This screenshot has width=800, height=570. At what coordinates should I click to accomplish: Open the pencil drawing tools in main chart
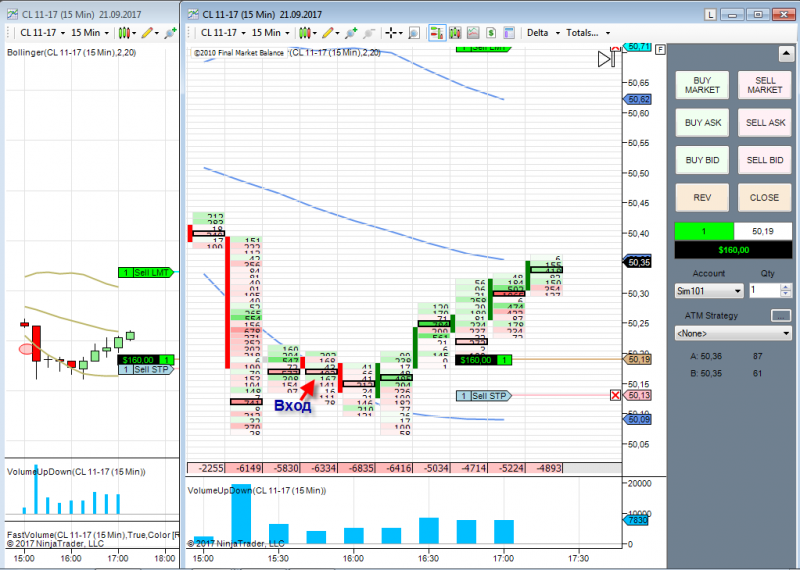330,33
